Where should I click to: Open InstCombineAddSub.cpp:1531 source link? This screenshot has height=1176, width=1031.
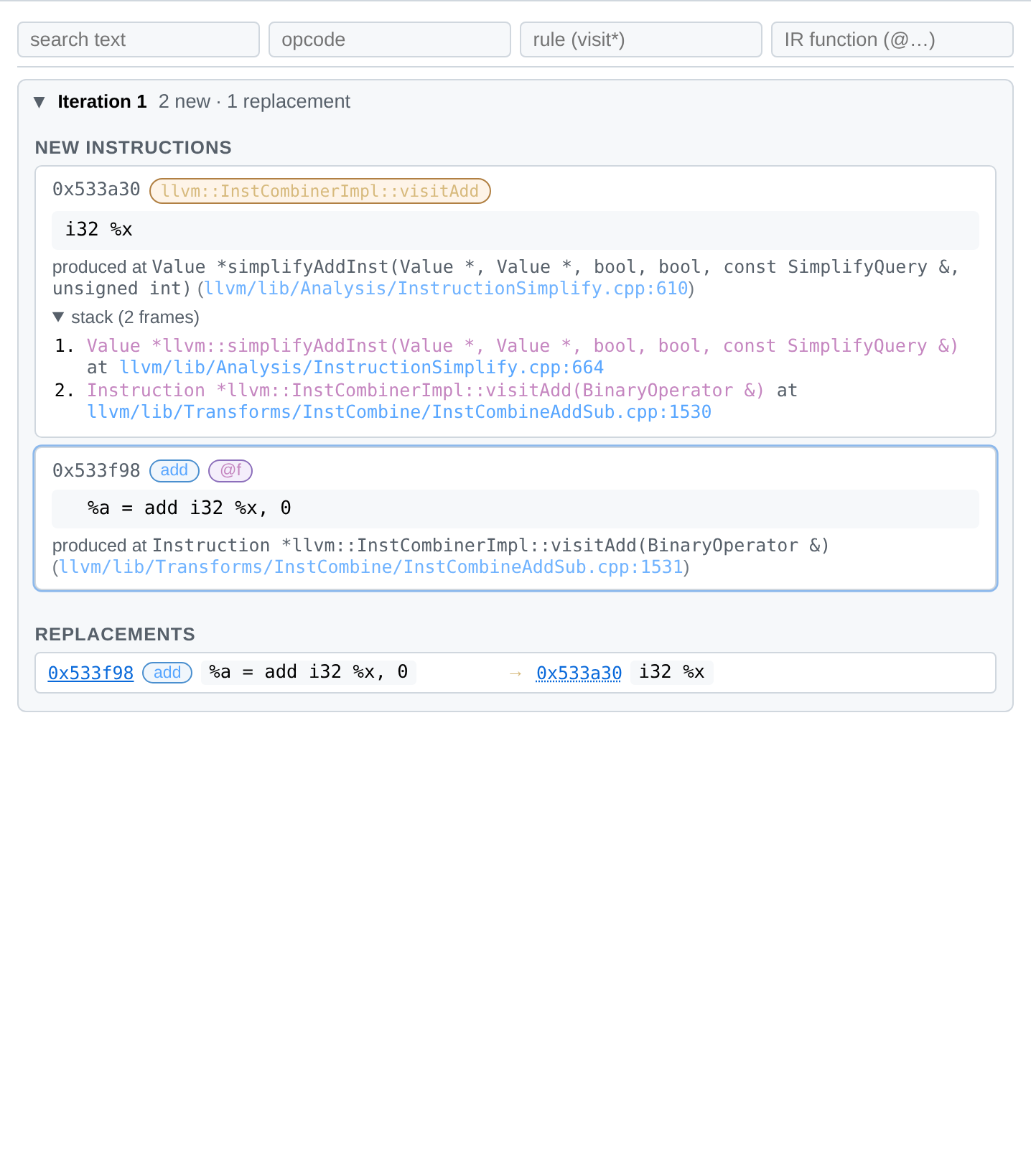[x=370, y=567]
